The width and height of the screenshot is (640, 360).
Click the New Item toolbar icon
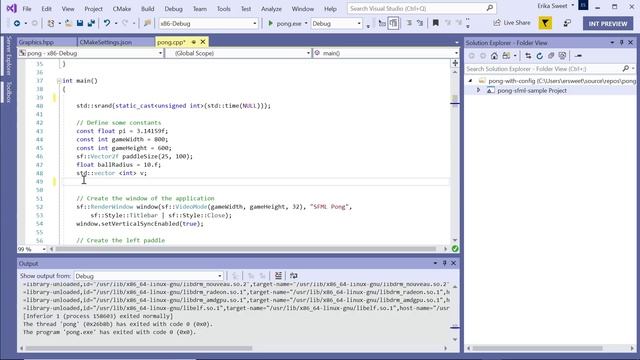click(51, 24)
